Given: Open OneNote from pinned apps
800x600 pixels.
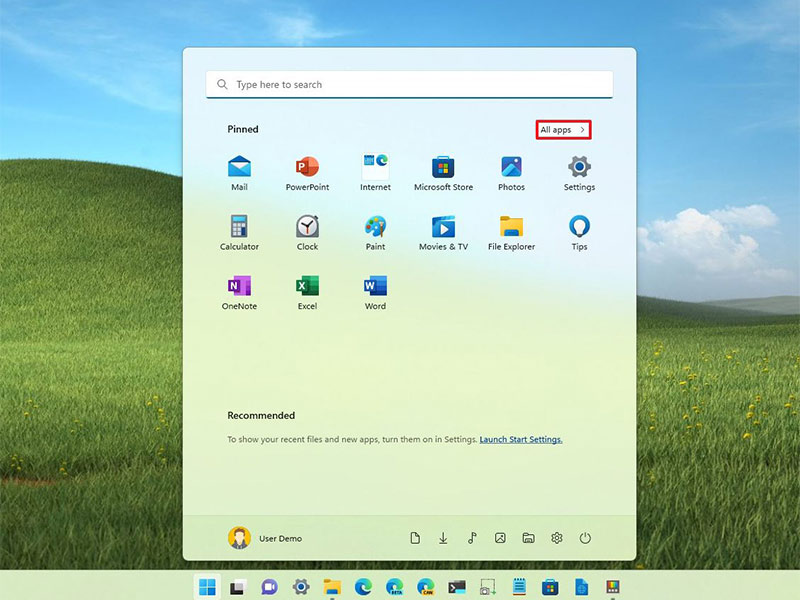Looking at the screenshot, I should (239, 292).
